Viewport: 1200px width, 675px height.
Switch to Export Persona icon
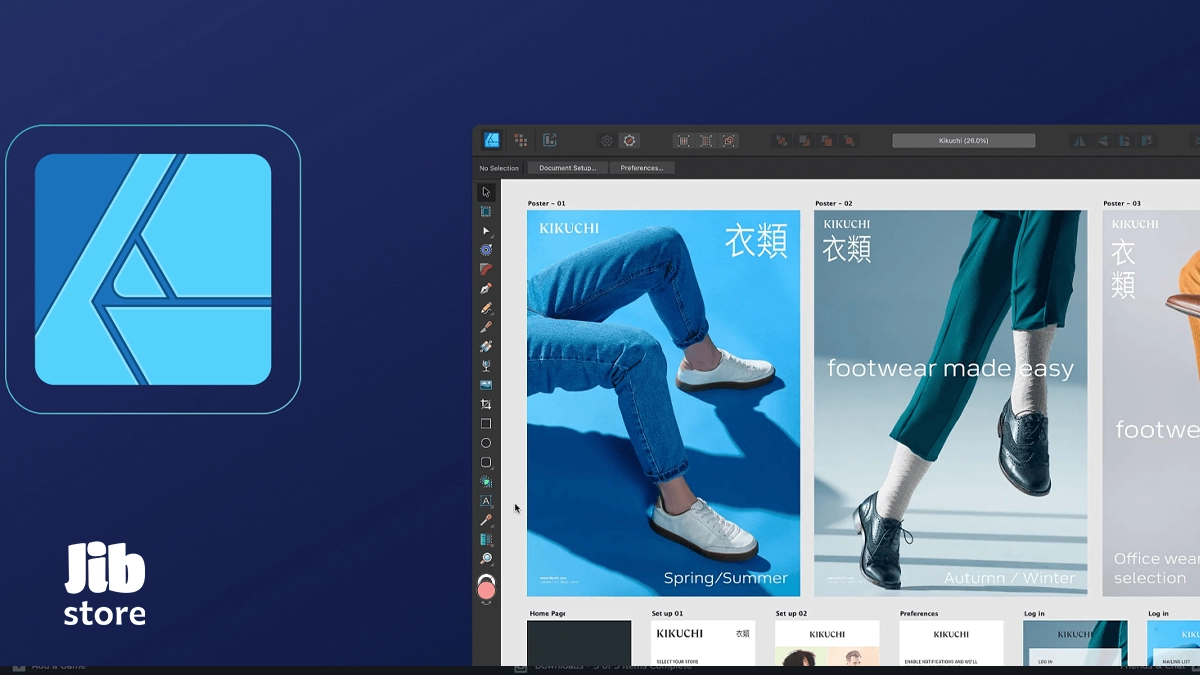(x=550, y=140)
